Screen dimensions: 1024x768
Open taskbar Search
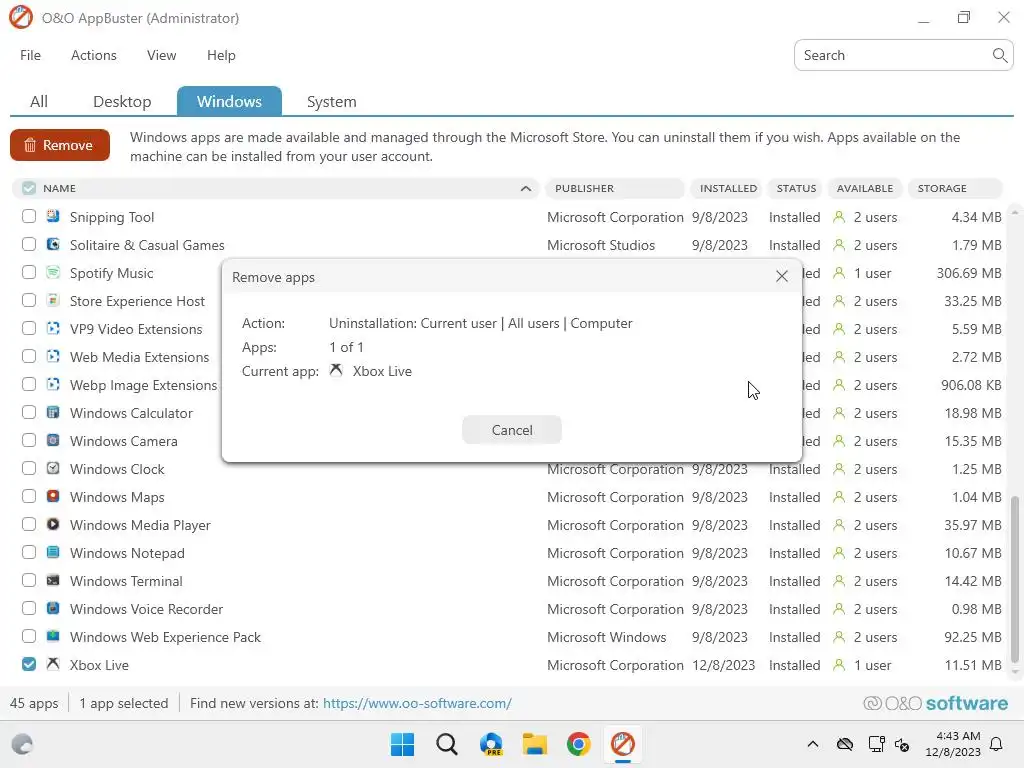tap(447, 744)
